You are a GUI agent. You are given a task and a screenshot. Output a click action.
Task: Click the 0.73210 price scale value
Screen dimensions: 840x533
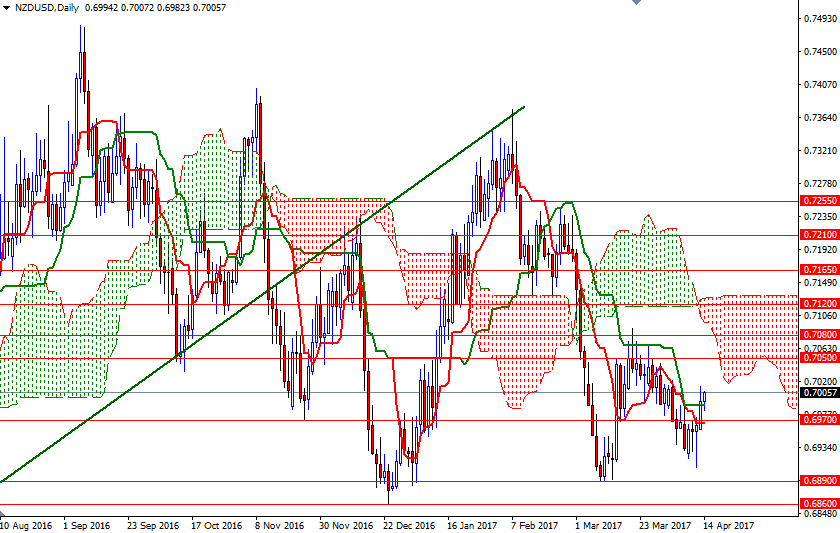pos(820,151)
